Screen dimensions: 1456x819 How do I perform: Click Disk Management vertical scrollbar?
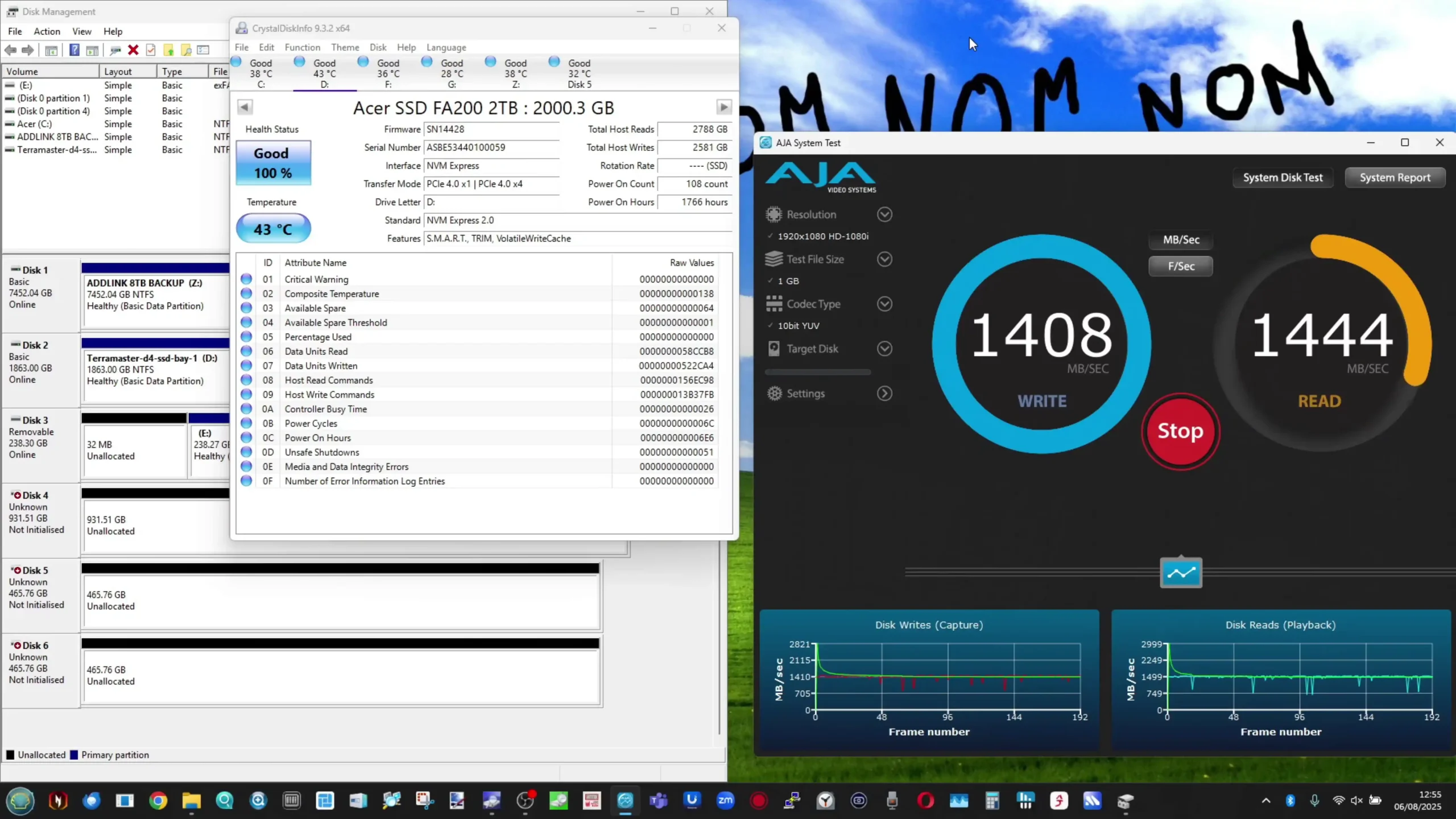pos(721,637)
